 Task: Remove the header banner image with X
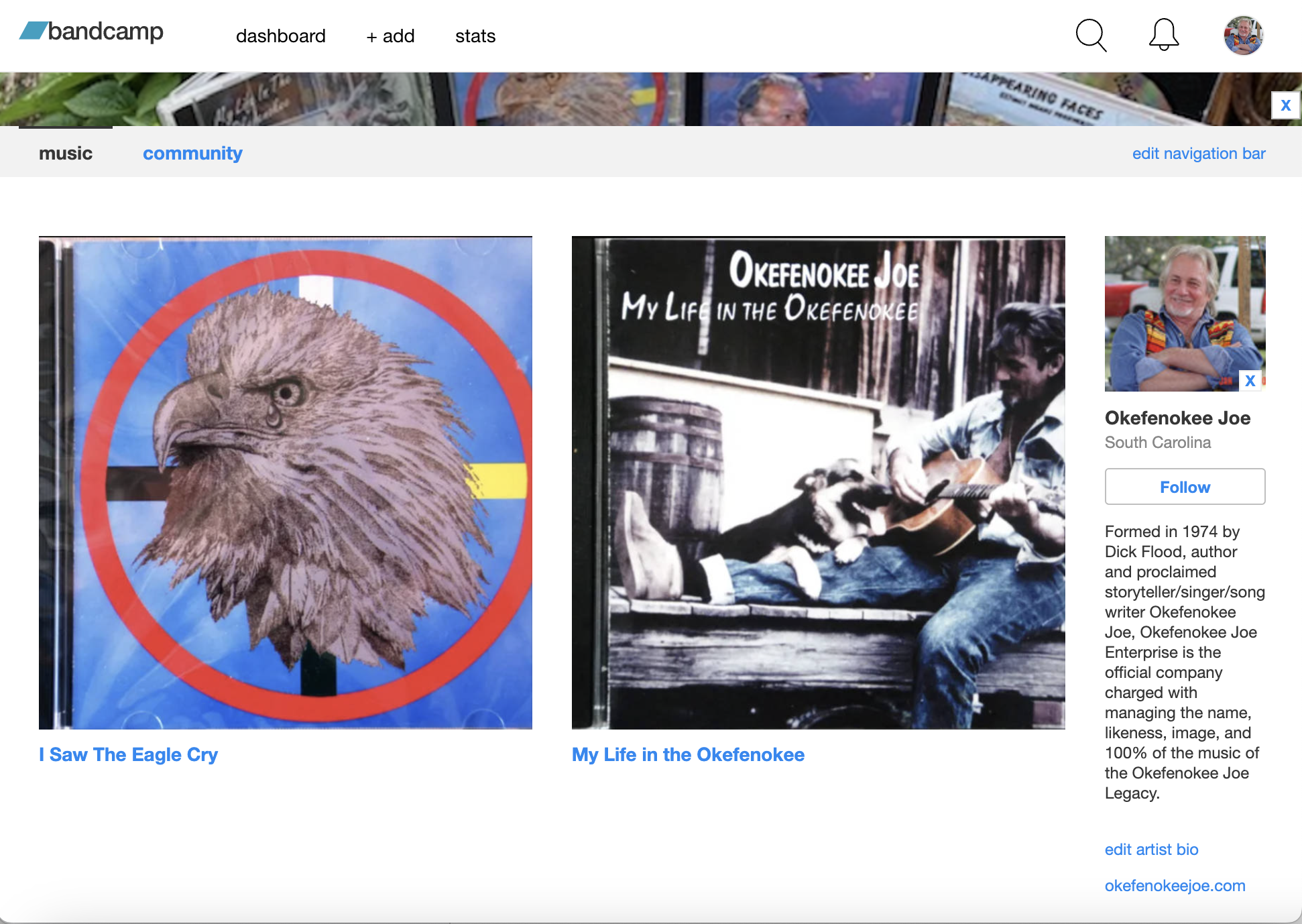click(x=1286, y=105)
